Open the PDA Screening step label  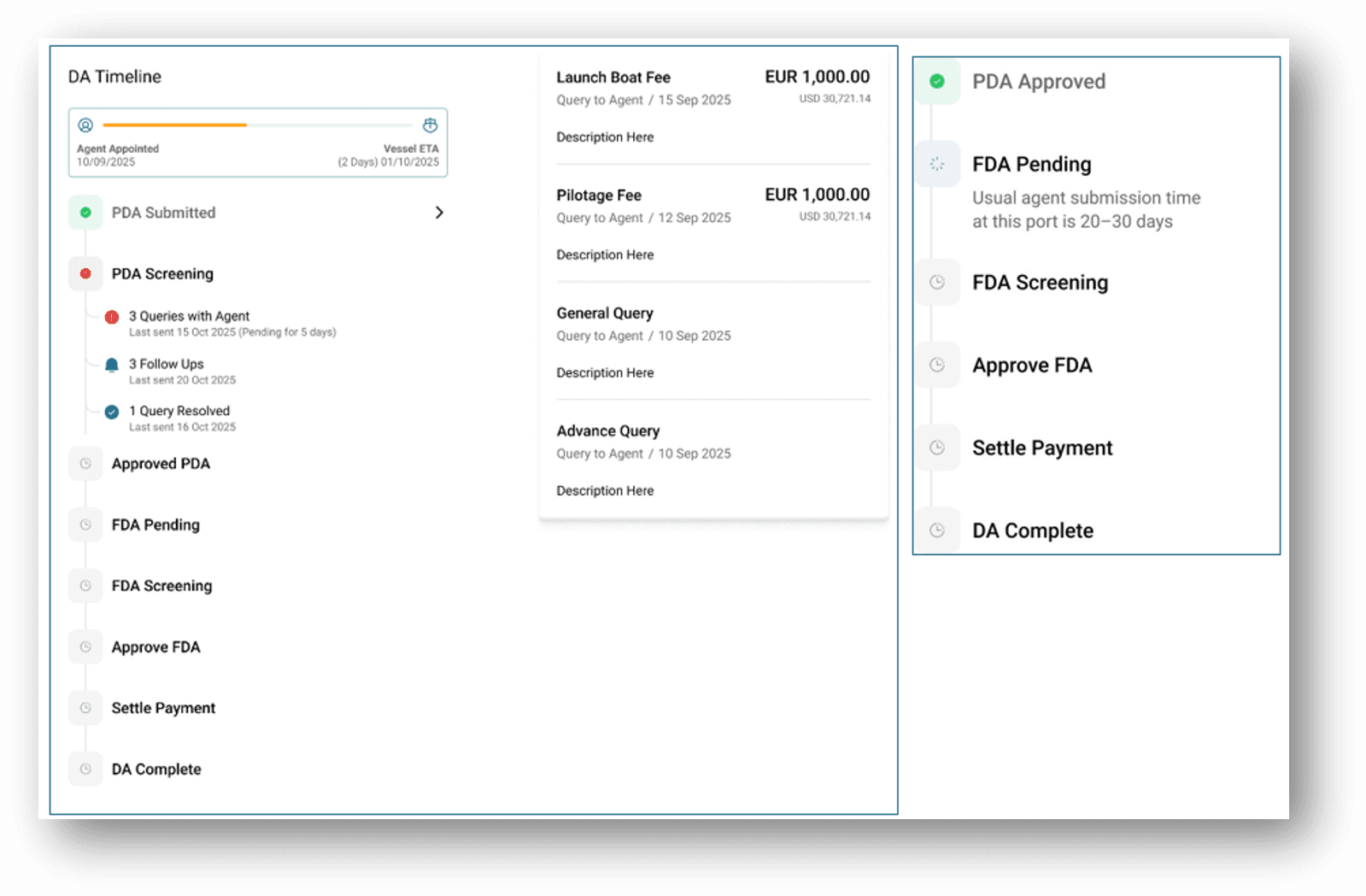[x=162, y=274]
